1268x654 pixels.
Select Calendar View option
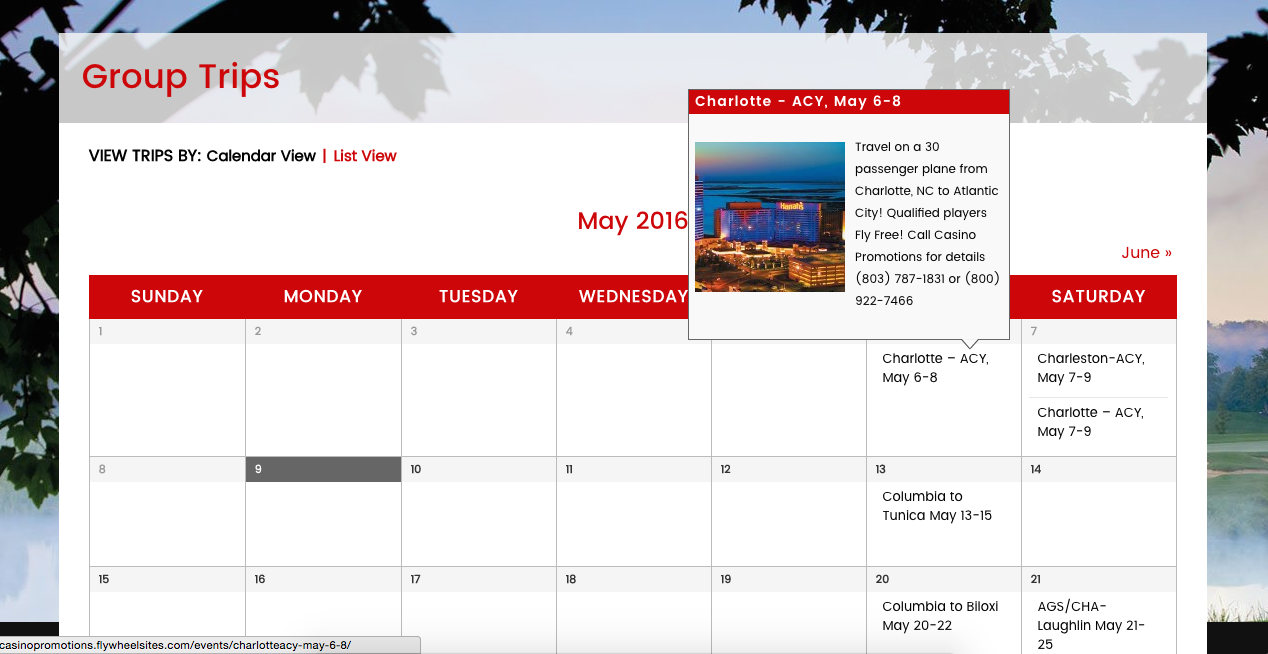pyautogui.click(x=261, y=156)
